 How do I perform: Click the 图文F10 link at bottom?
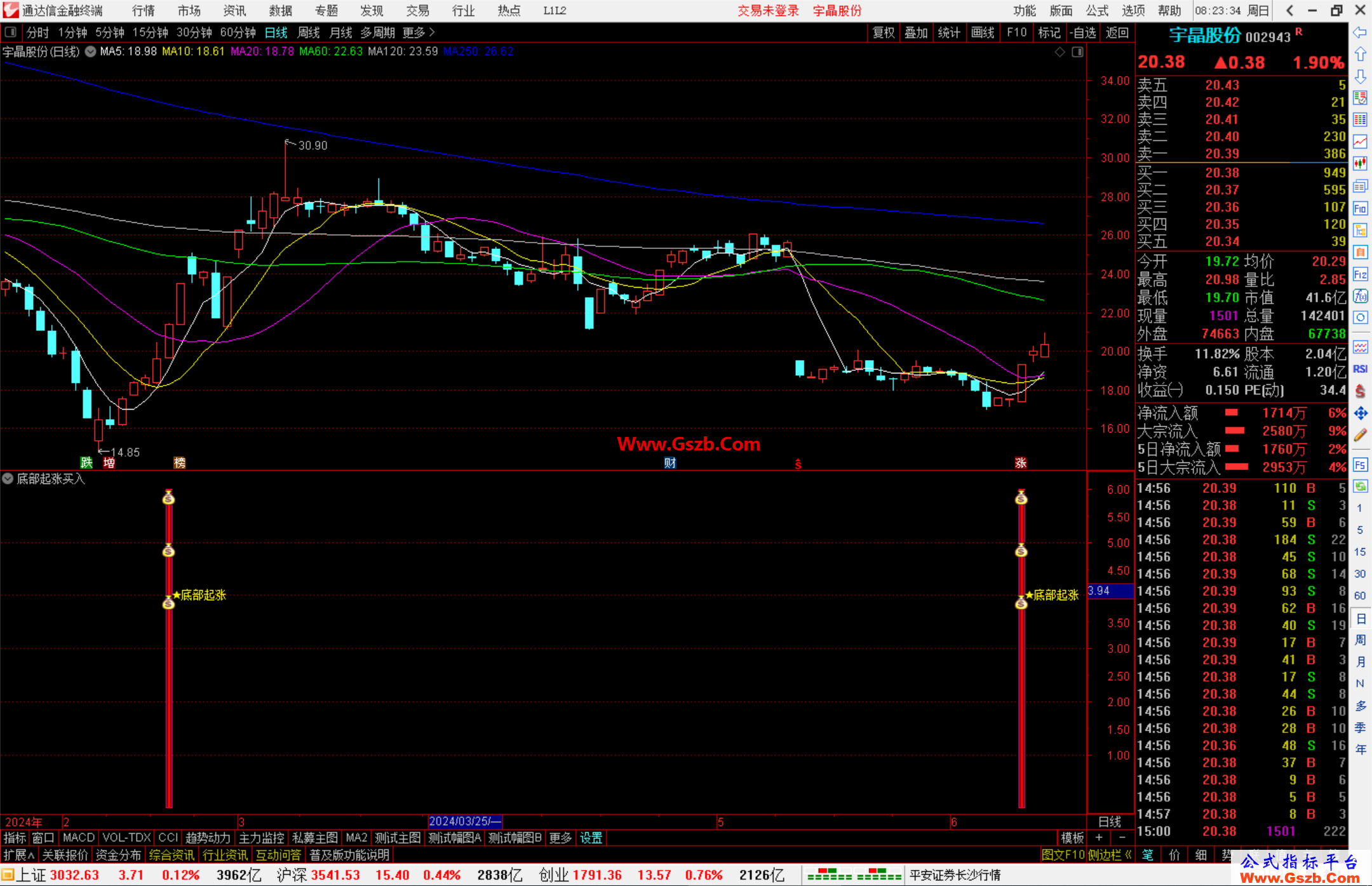tap(1063, 856)
